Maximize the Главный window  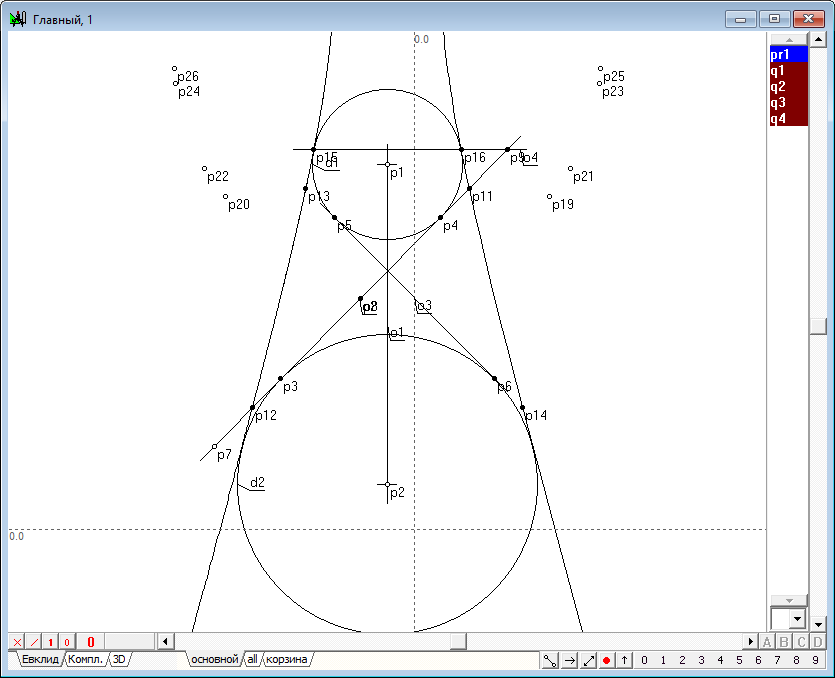(x=775, y=19)
